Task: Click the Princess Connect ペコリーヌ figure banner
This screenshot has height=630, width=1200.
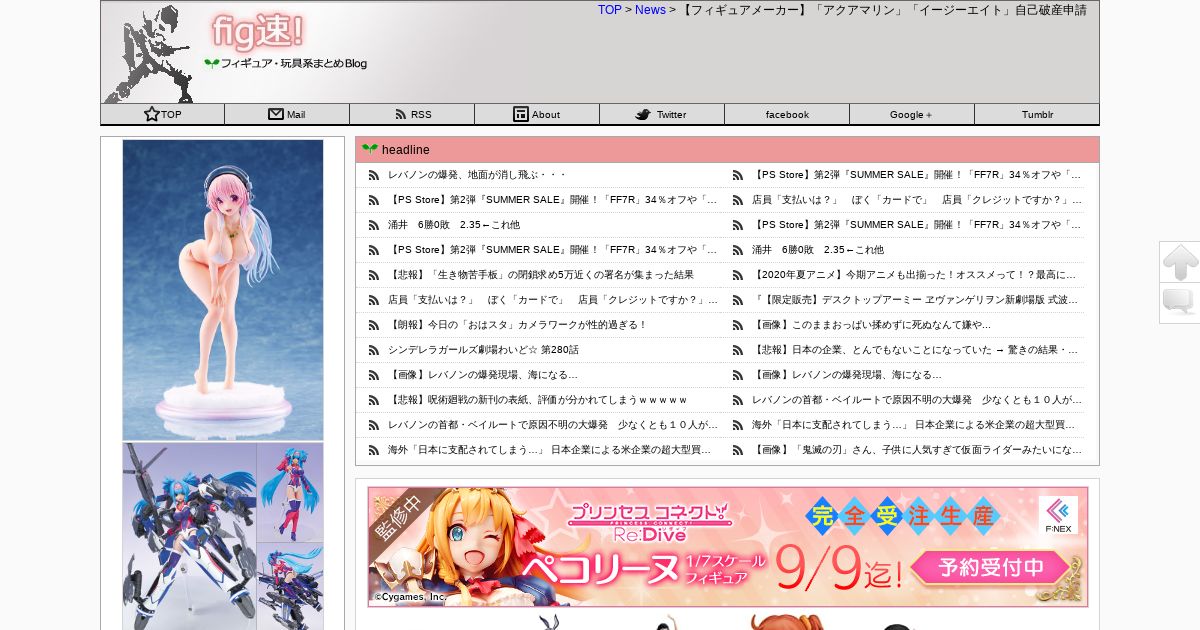Action: click(x=727, y=547)
